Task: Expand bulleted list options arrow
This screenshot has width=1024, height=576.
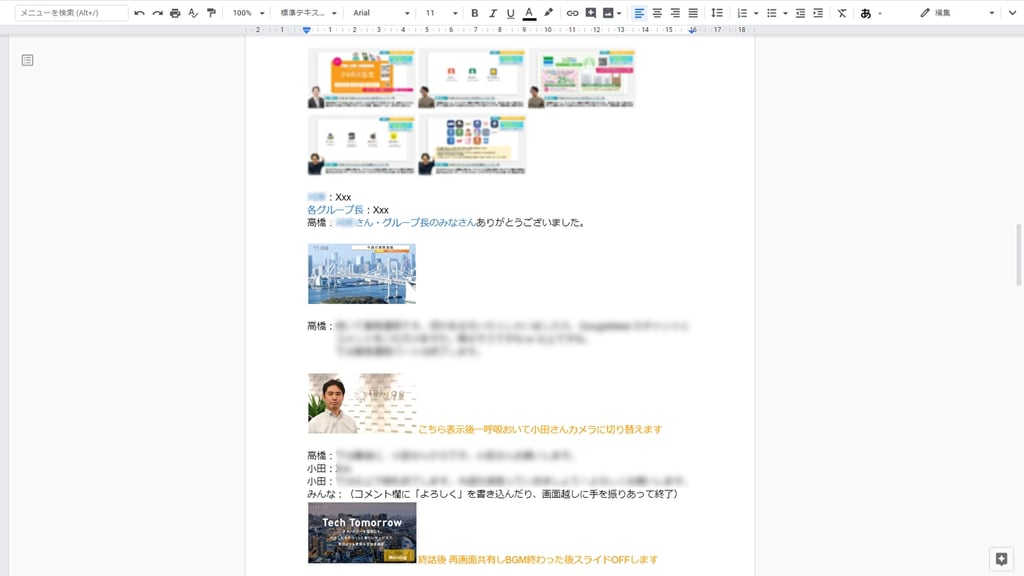Action: coord(785,13)
